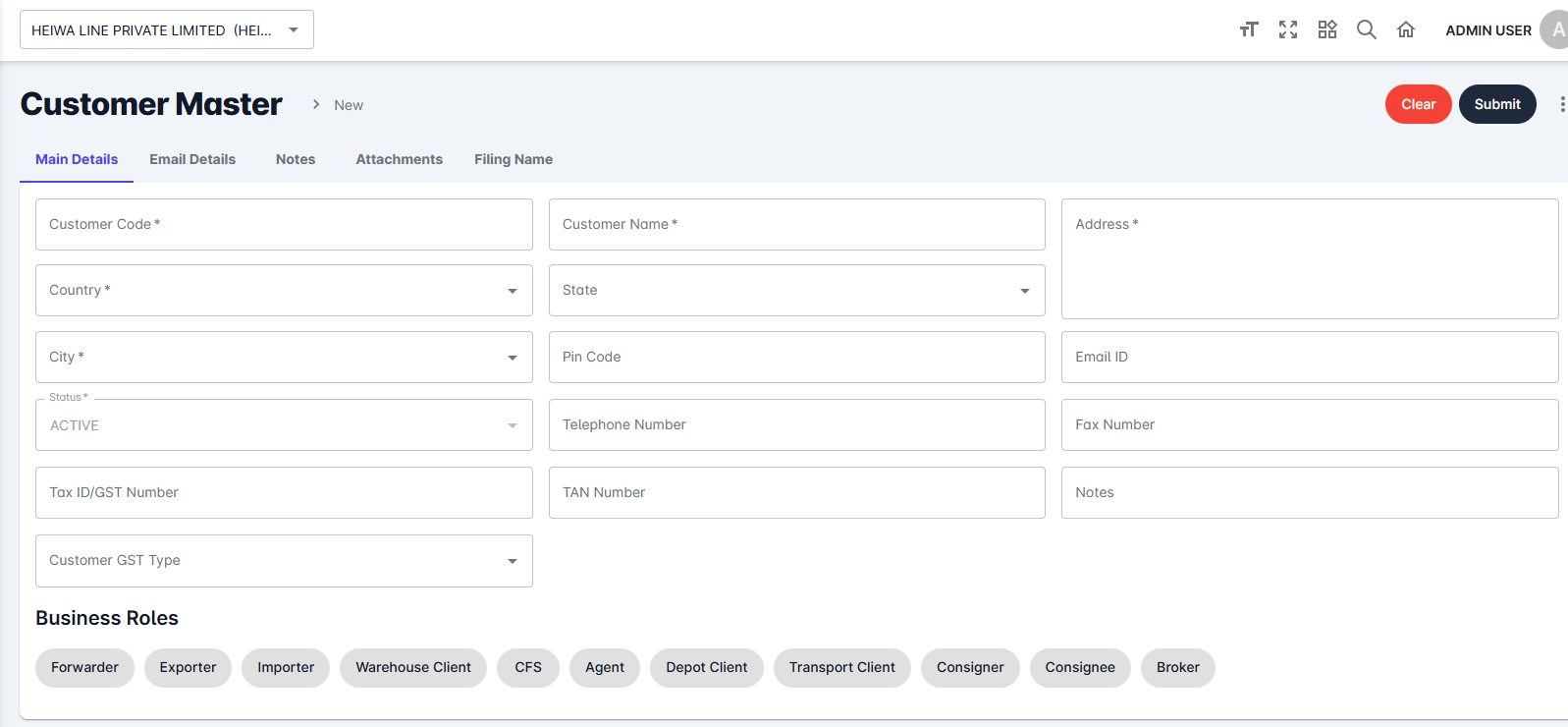The height and width of the screenshot is (727, 1568).
Task: Click the admin user avatar
Action: click(x=1555, y=29)
